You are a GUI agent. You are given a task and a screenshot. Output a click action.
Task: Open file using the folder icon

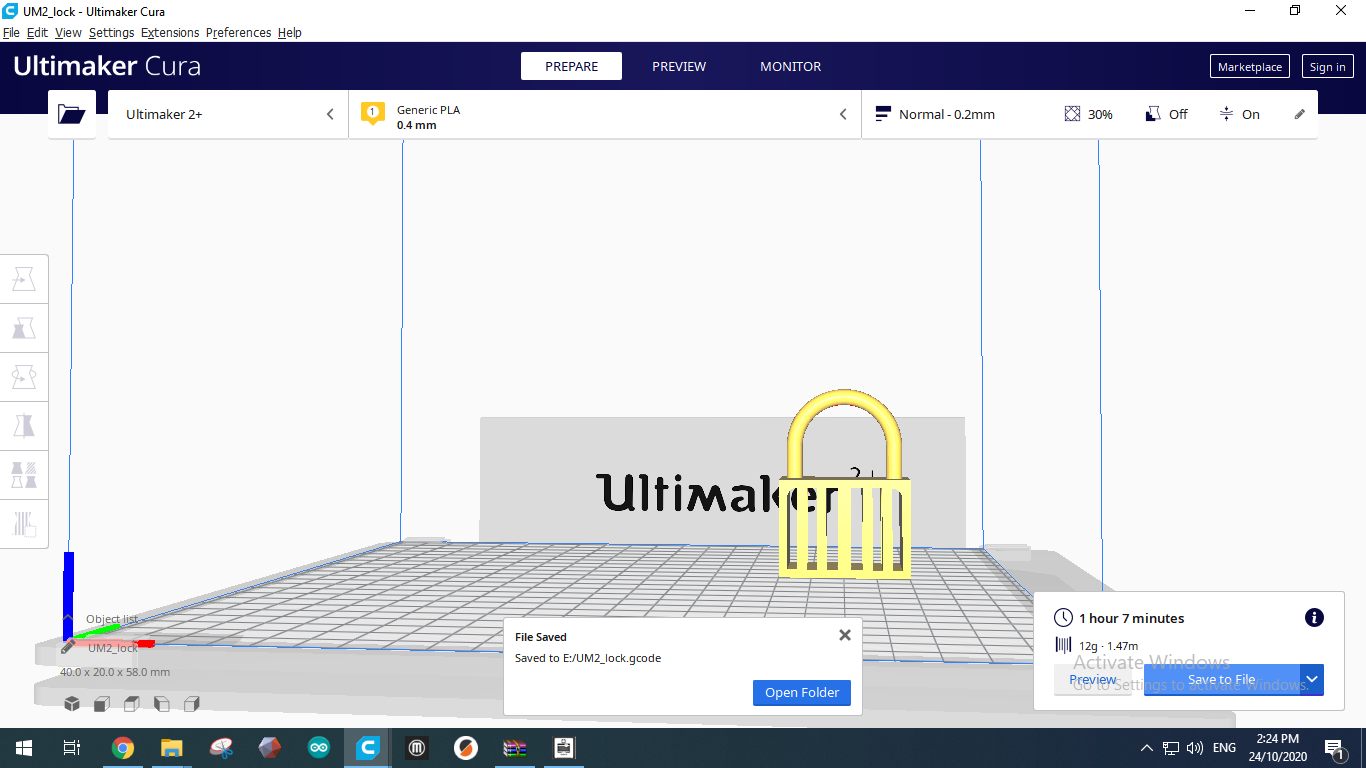tap(72, 114)
